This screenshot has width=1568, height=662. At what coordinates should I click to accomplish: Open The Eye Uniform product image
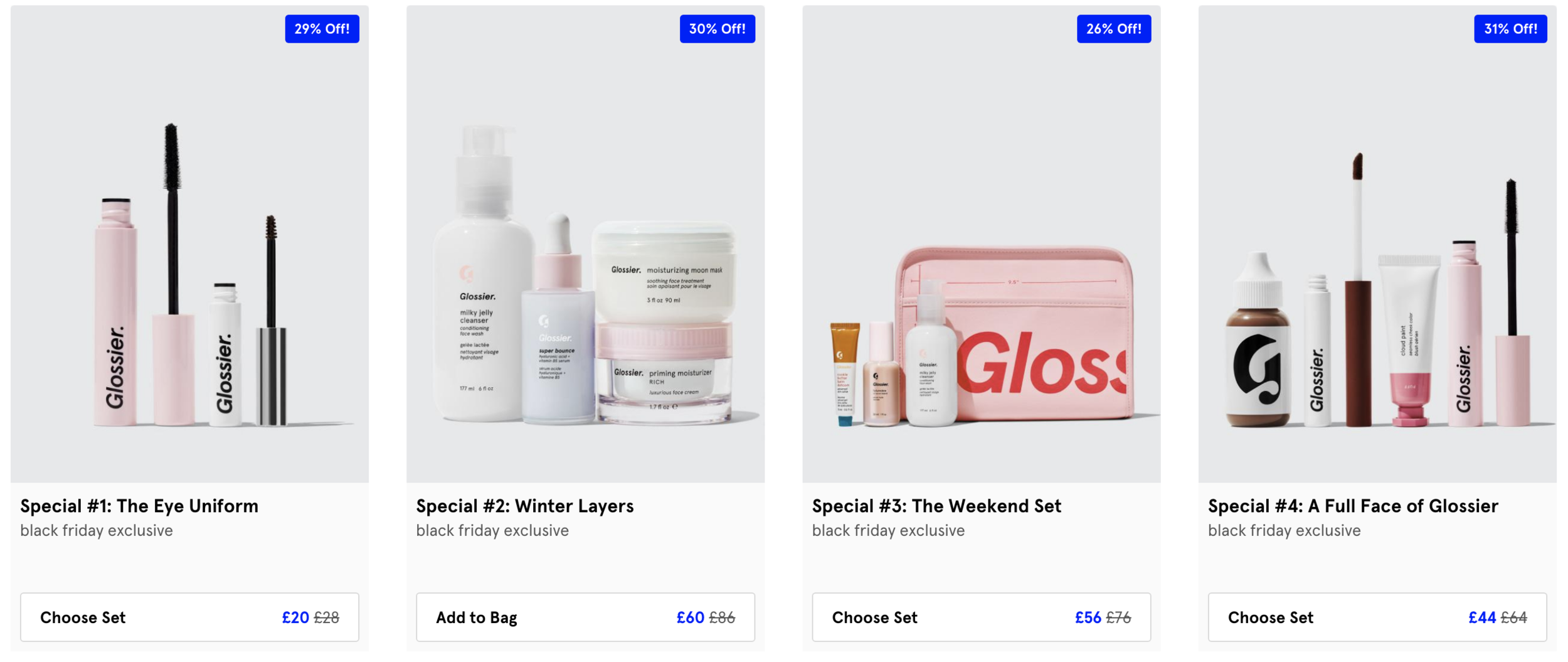(189, 244)
